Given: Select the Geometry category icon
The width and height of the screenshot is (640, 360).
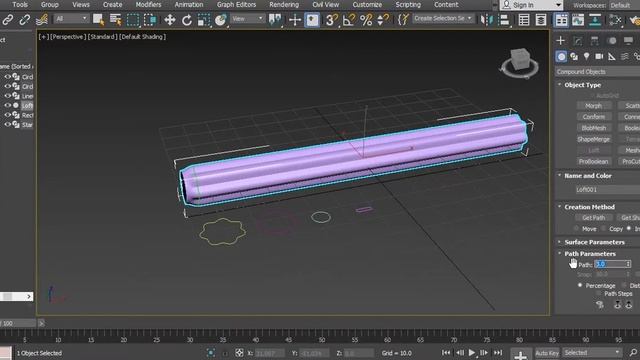Looking at the screenshot, I should (561, 56).
